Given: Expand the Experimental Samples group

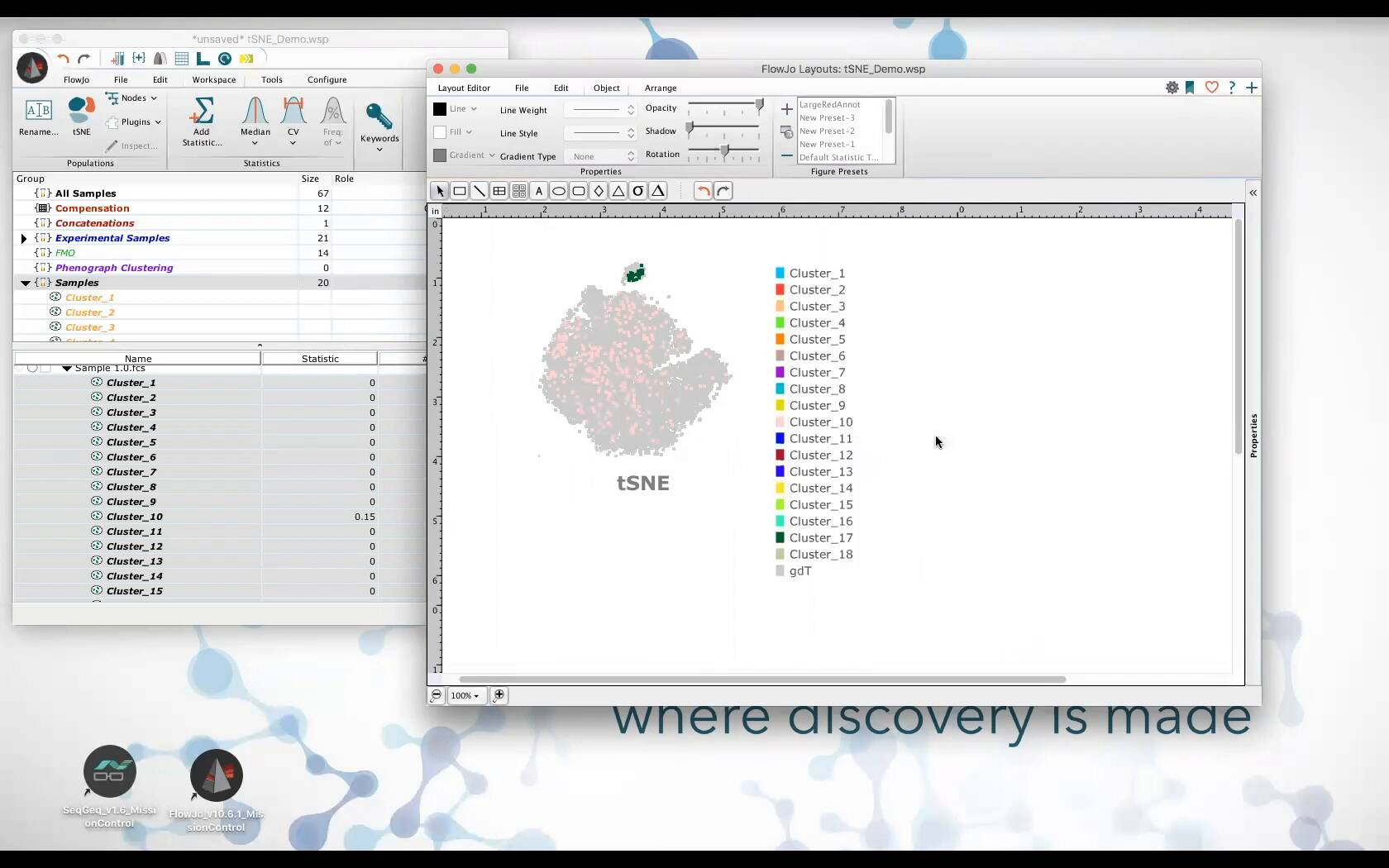Looking at the screenshot, I should pos(24,238).
